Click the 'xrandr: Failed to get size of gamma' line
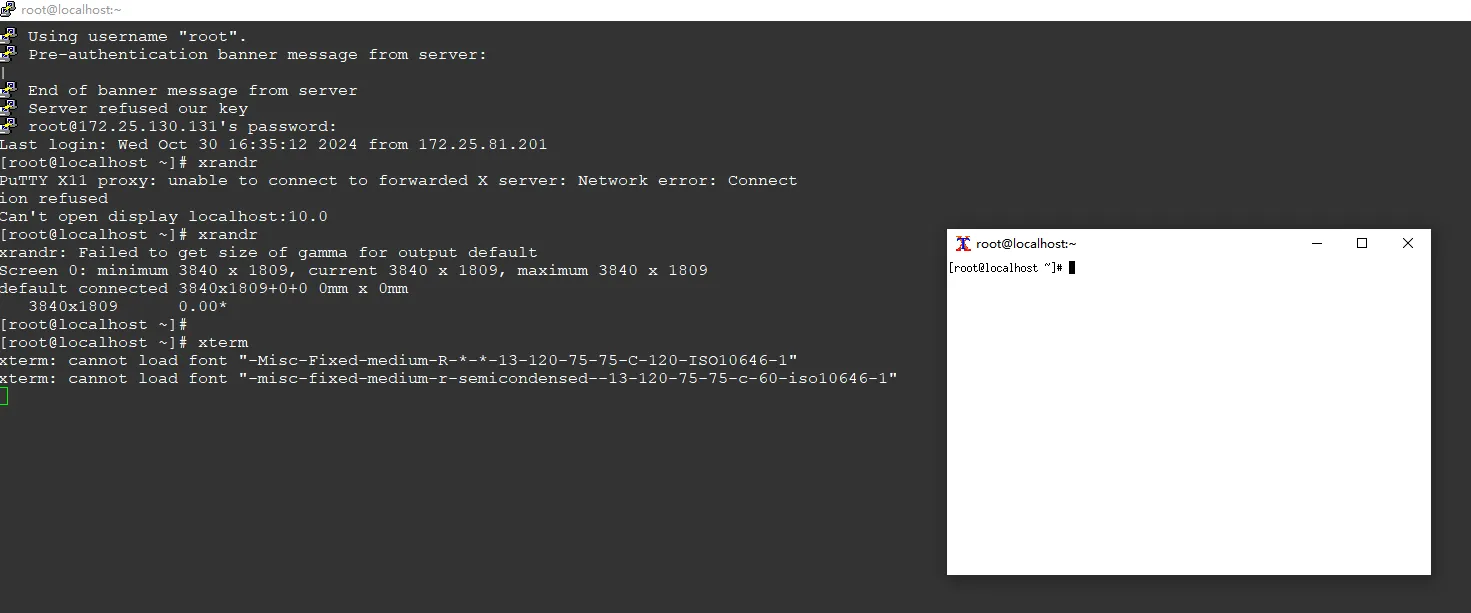The width and height of the screenshot is (1471, 613). click(x=269, y=252)
